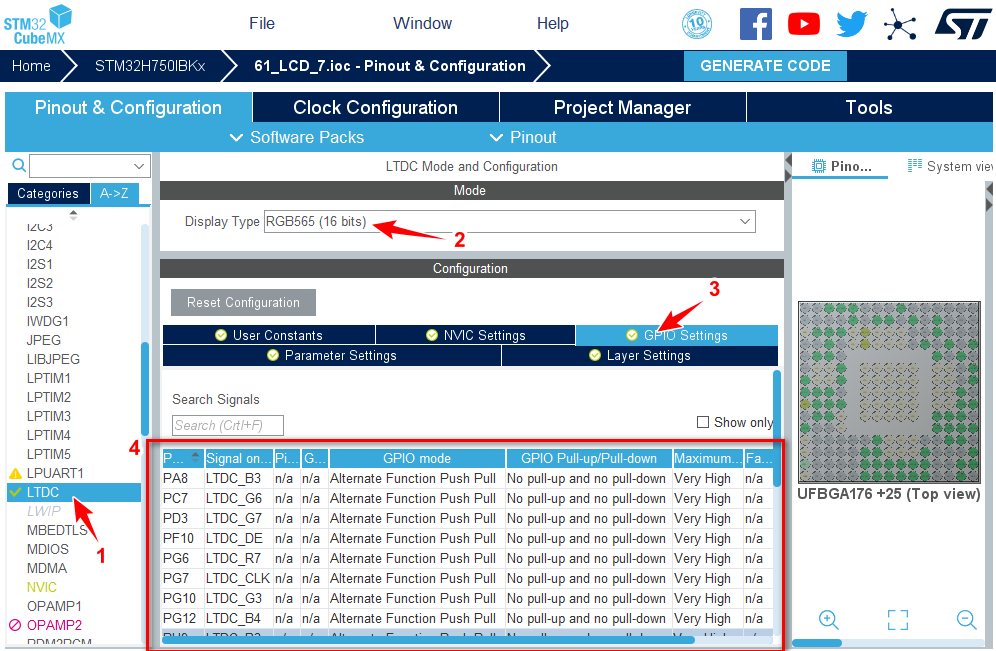Open ST Facebook page icon

click(x=755, y=24)
